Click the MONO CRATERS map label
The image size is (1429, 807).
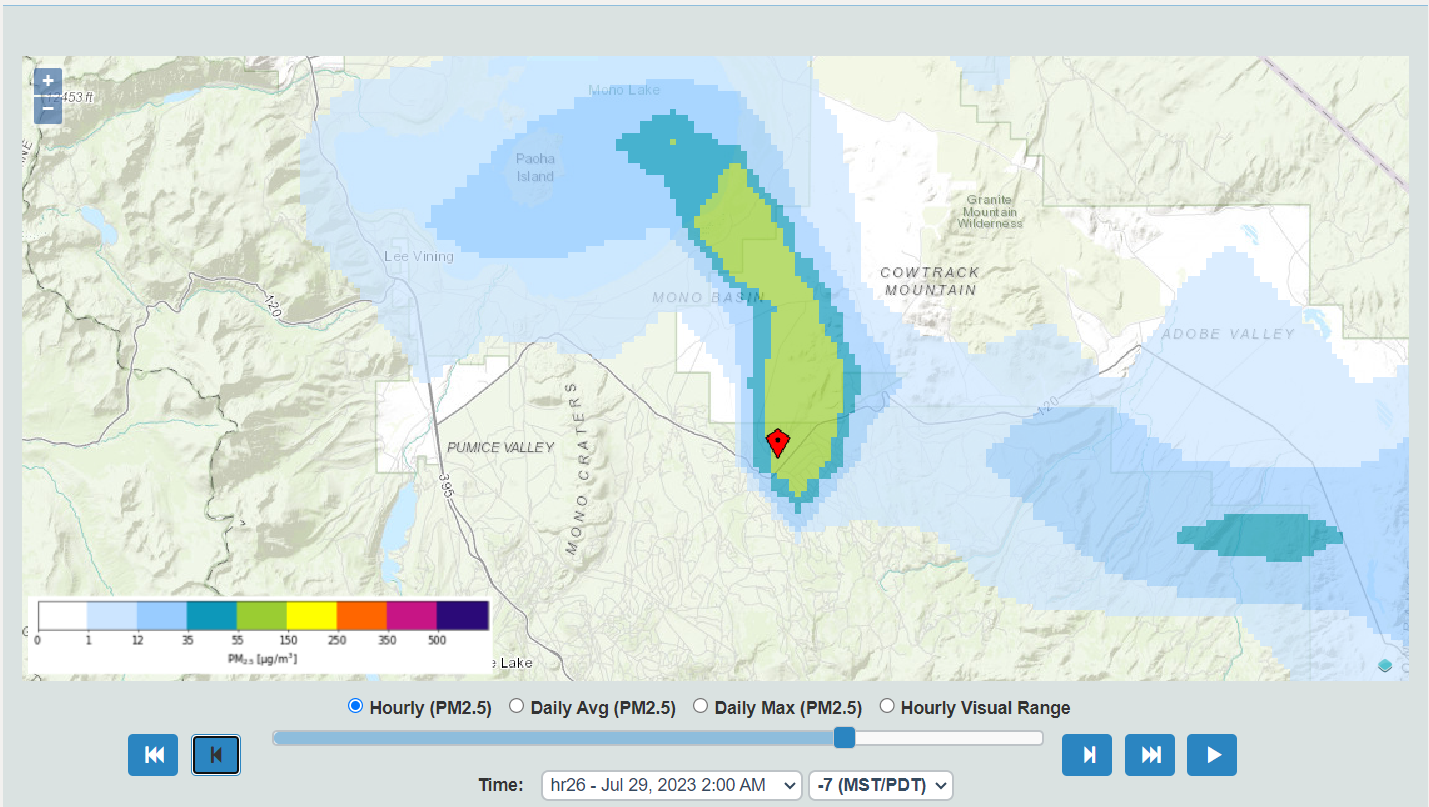(x=573, y=468)
